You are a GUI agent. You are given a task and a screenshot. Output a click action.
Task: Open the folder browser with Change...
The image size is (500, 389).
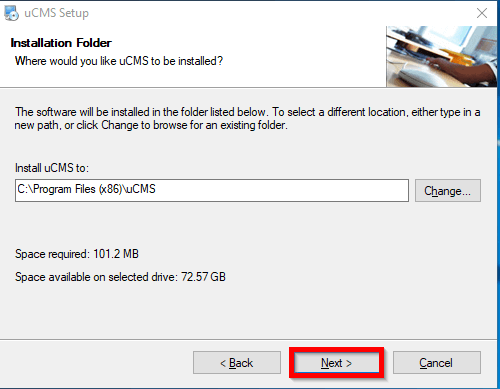point(448,191)
